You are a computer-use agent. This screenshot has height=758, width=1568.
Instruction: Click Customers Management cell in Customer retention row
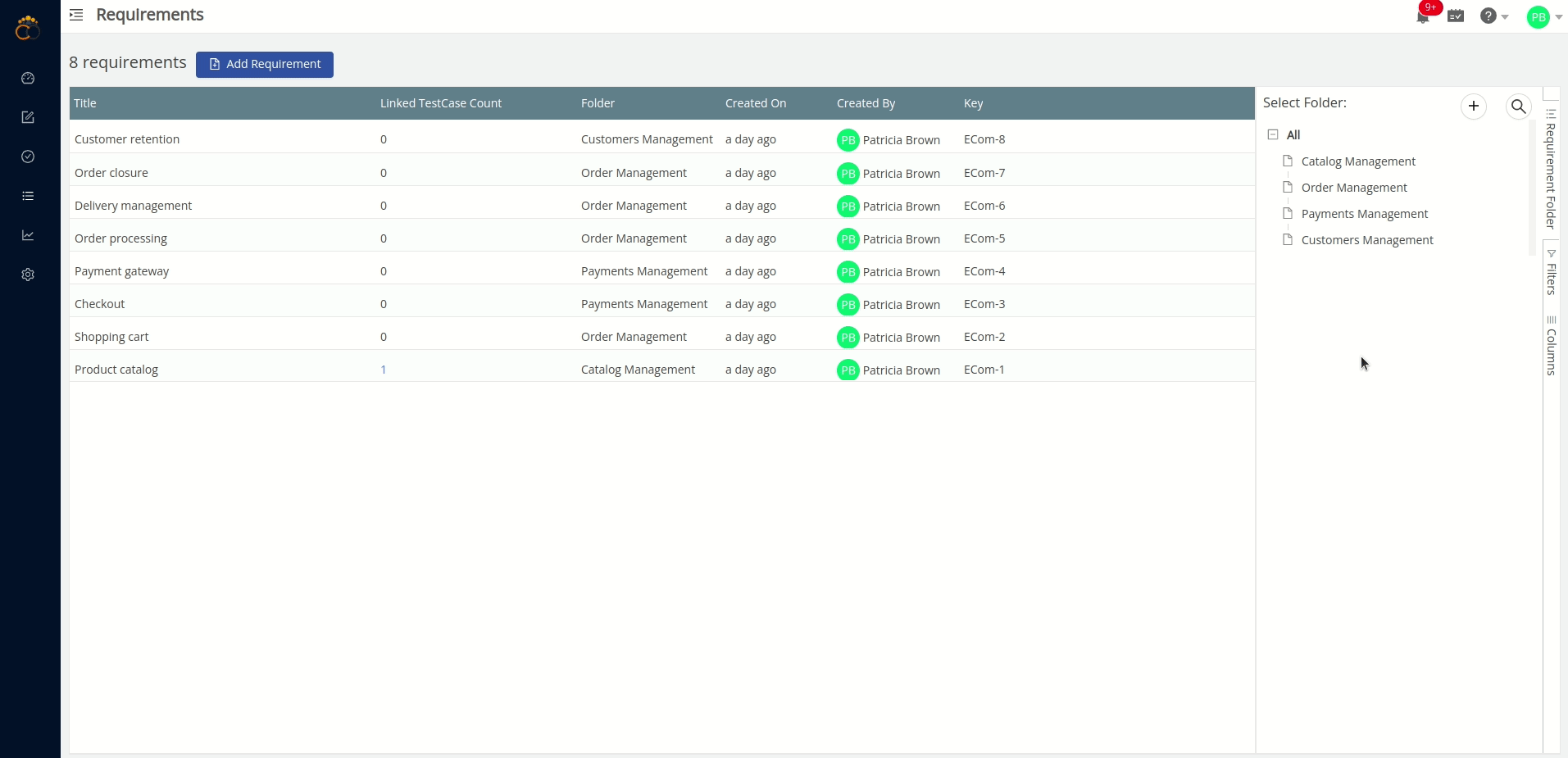(x=647, y=139)
